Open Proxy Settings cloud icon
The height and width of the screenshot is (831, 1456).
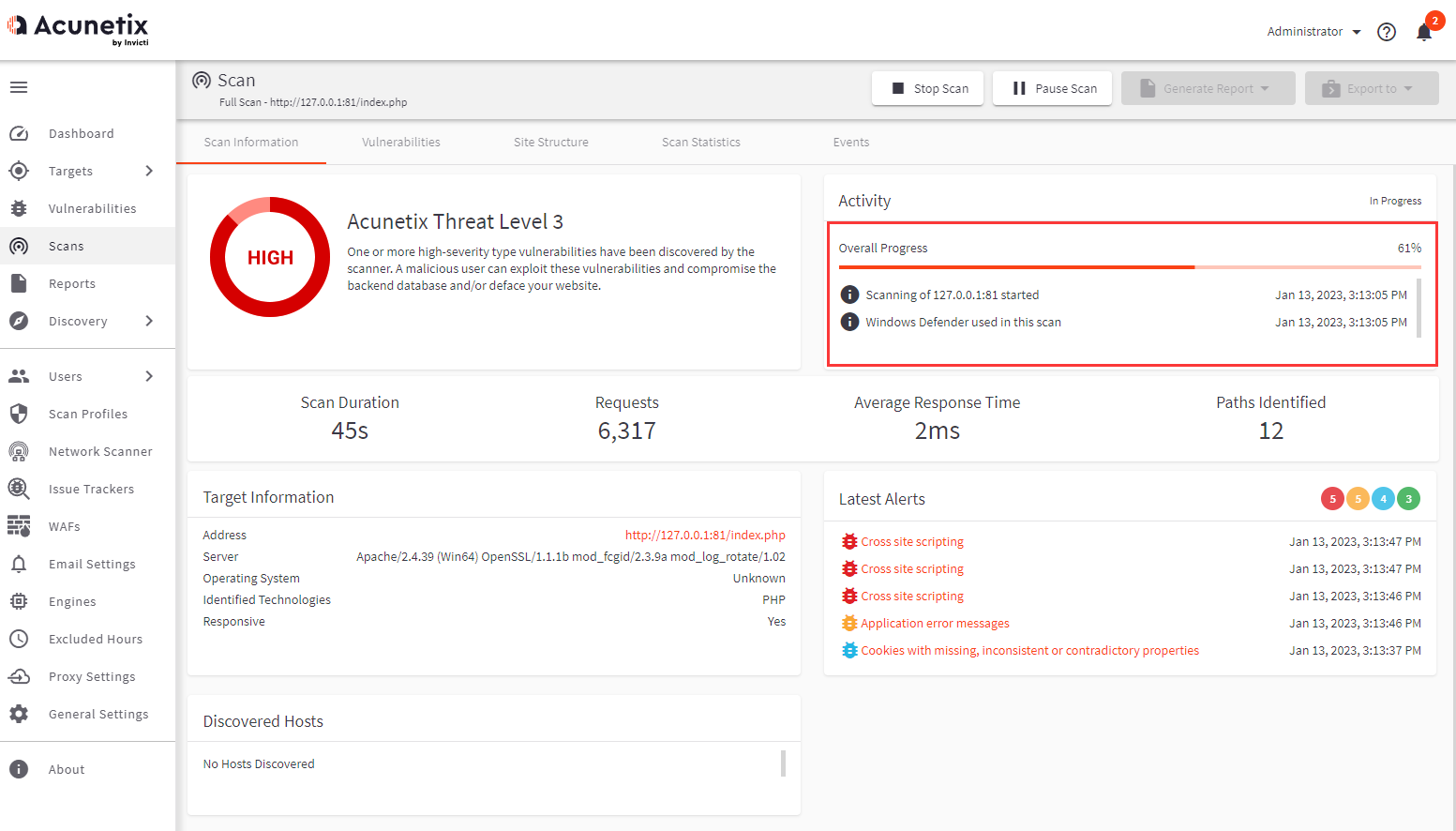[19, 676]
